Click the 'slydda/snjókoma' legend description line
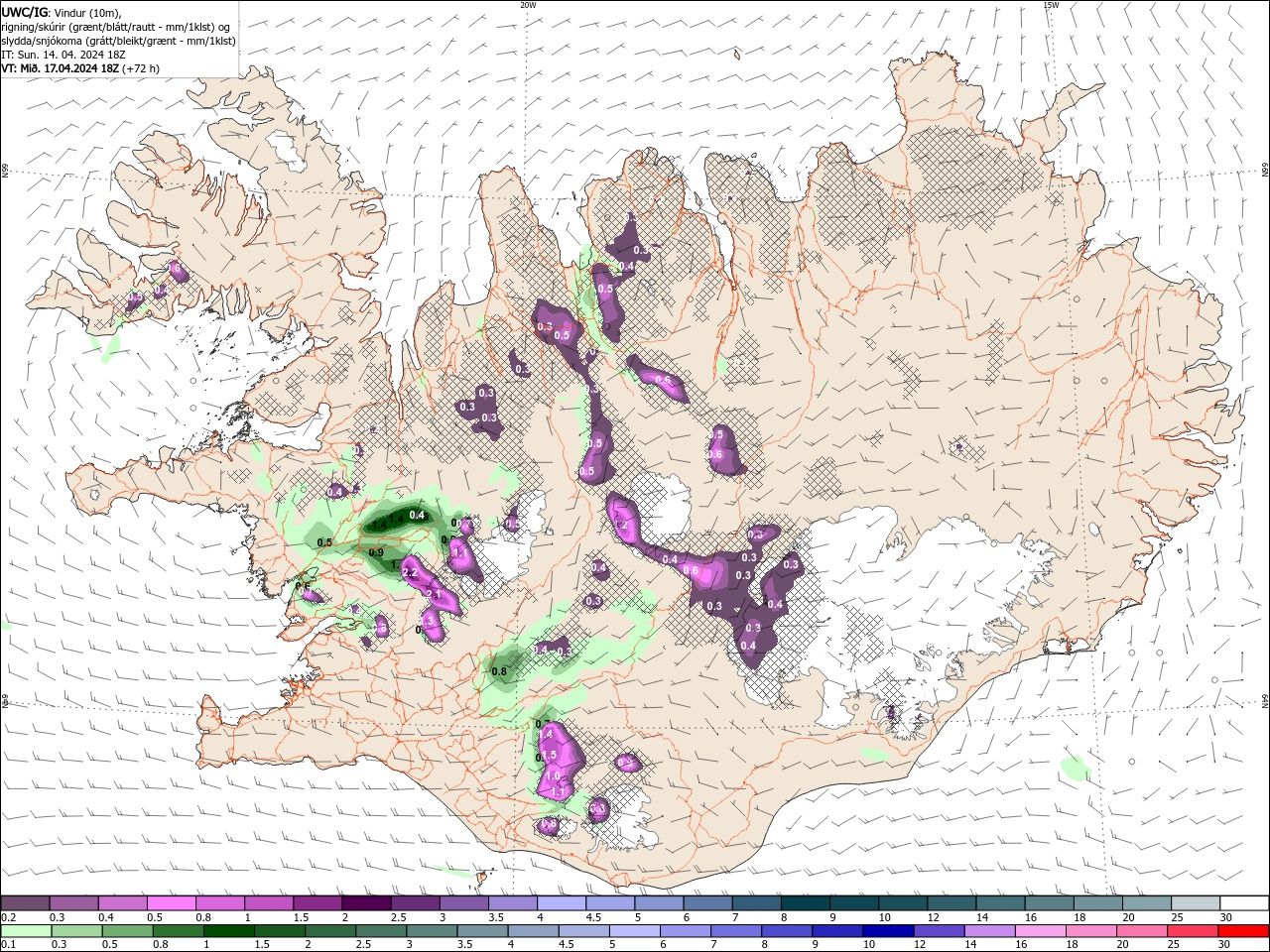 click(118, 41)
